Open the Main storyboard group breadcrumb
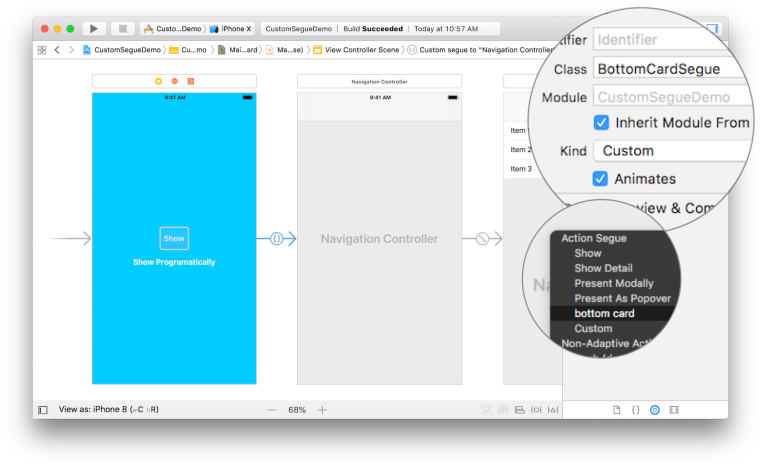The image size is (768, 468). pos(285,50)
